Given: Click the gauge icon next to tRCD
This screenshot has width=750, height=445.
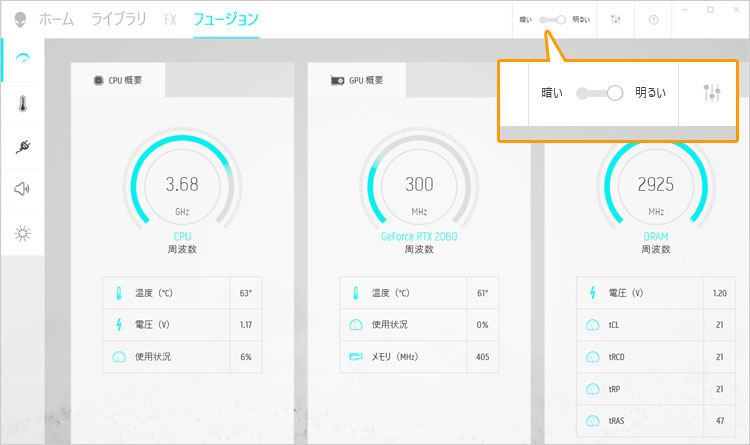Looking at the screenshot, I should (593, 357).
